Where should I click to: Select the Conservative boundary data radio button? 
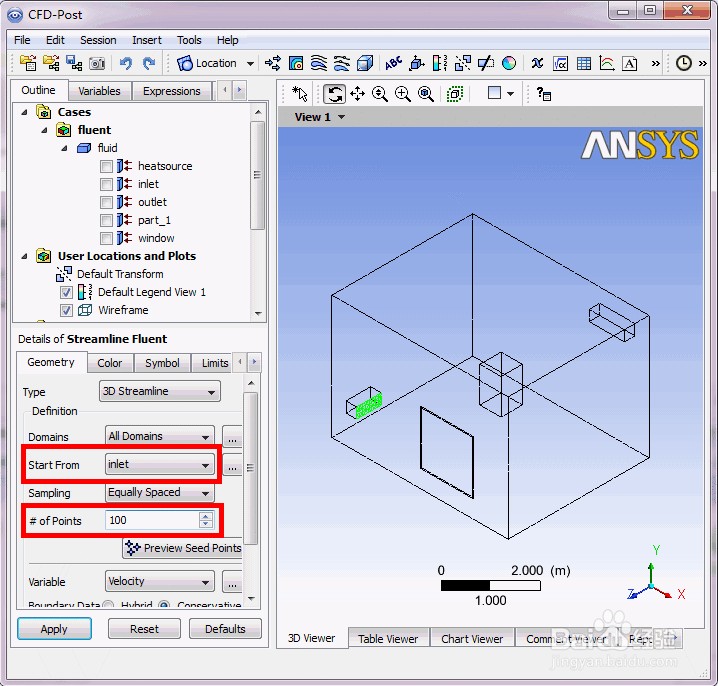[x=164, y=604]
